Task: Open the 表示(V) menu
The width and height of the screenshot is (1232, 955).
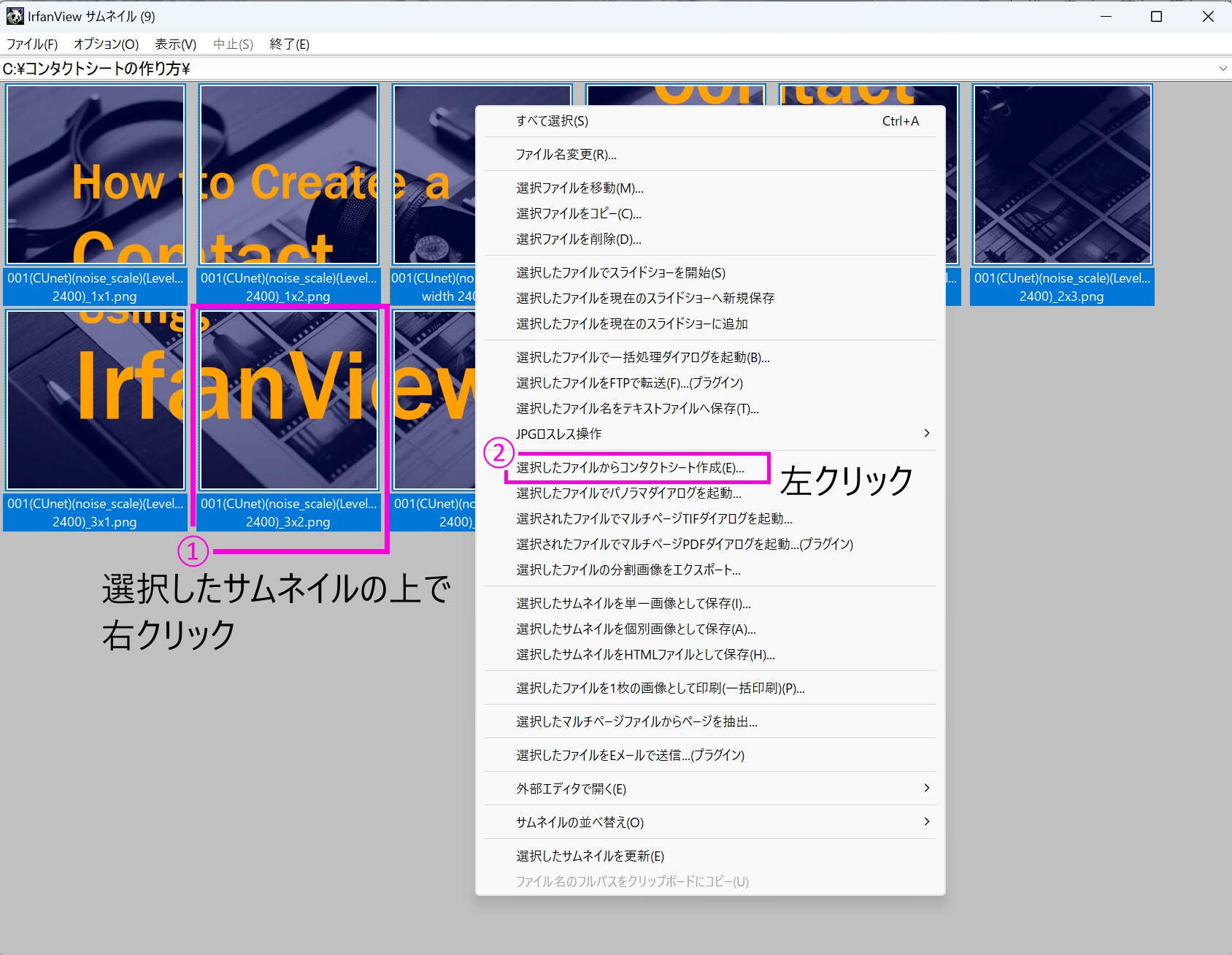Action: 175,45
